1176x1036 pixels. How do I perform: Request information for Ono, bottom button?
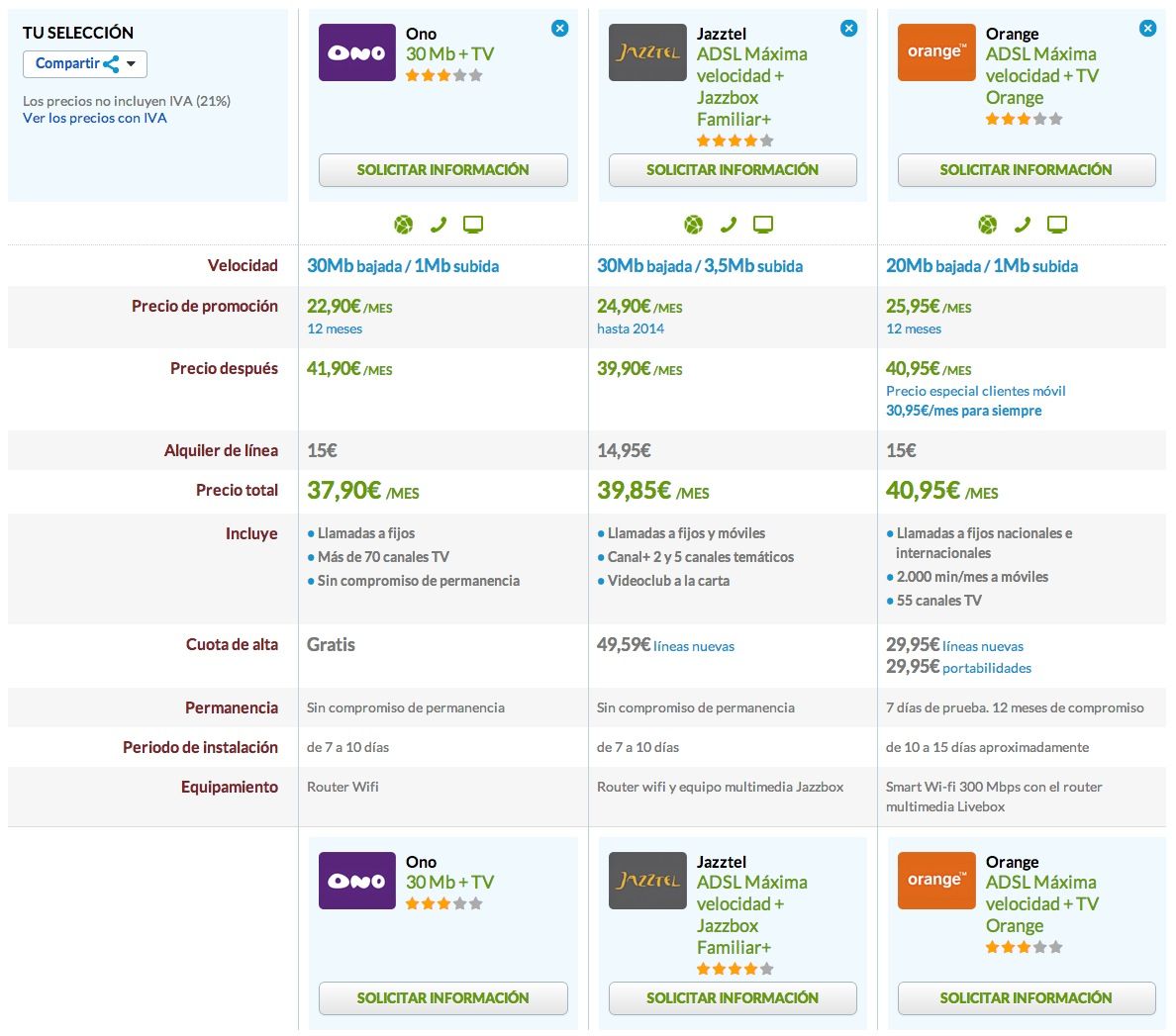tap(443, 998)
